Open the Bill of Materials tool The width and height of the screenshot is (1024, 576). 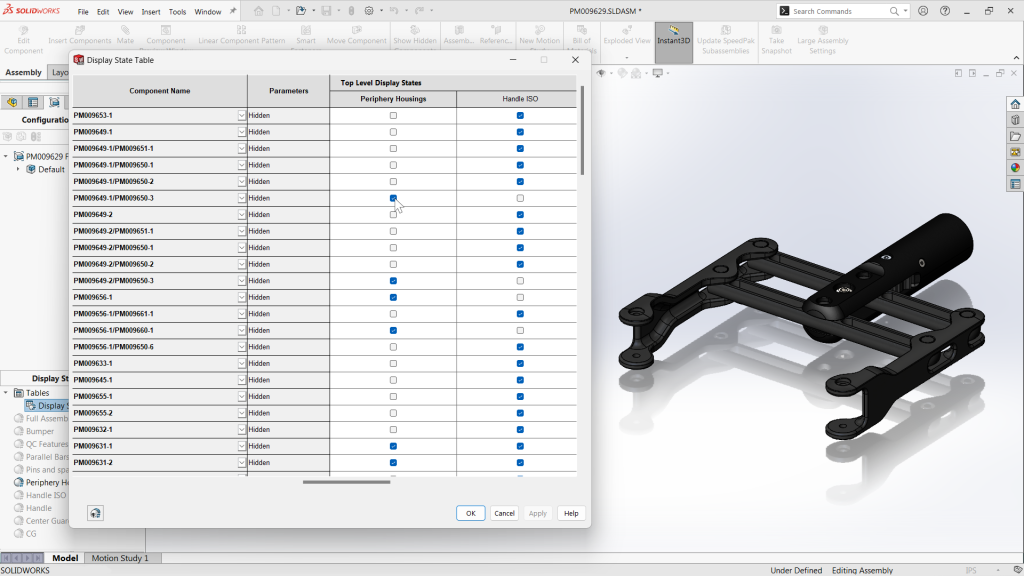point(583,33)
